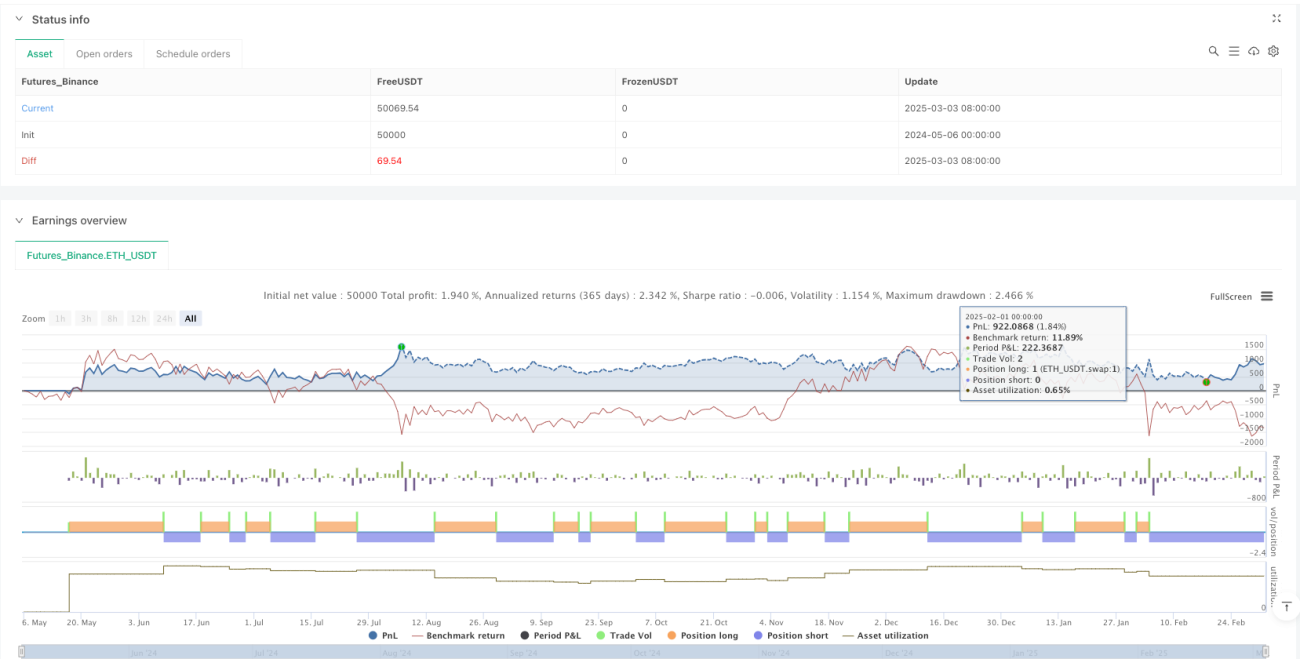The image size is (1300, 659).
Task: Select the Futures_Binance.ETH_USDT tab
Action: coord(92,256)
